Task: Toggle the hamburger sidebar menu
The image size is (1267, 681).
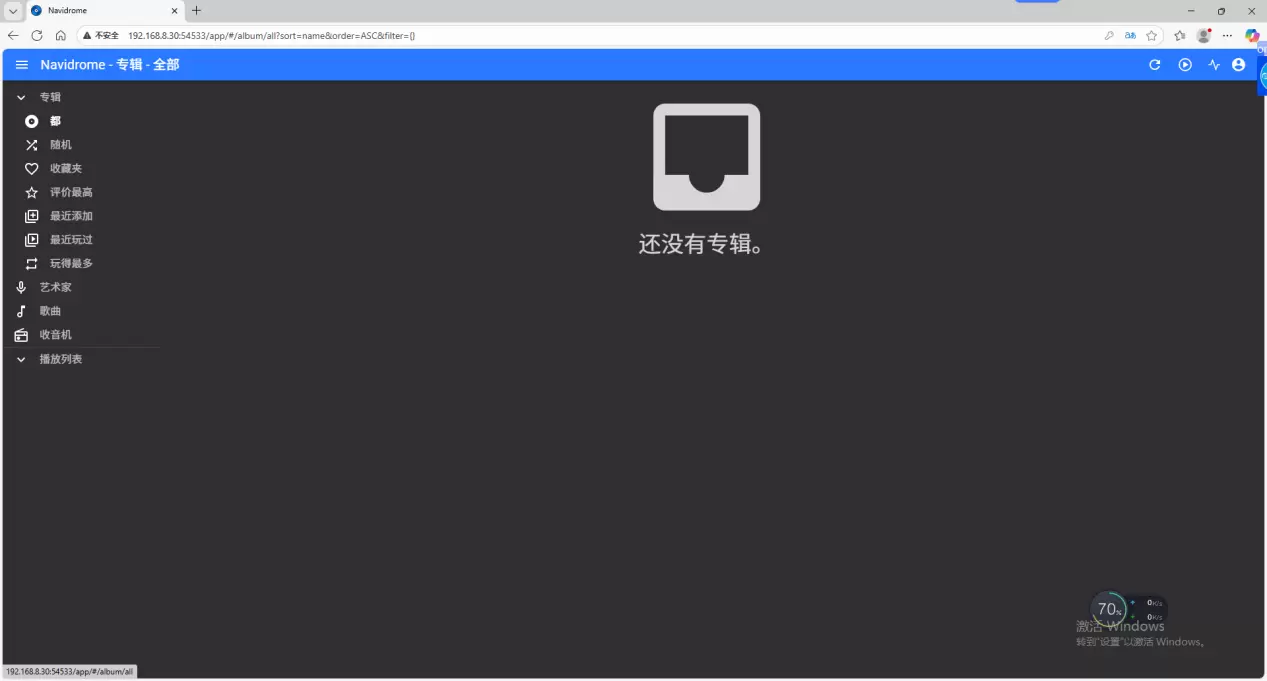Action: [21, 65]
